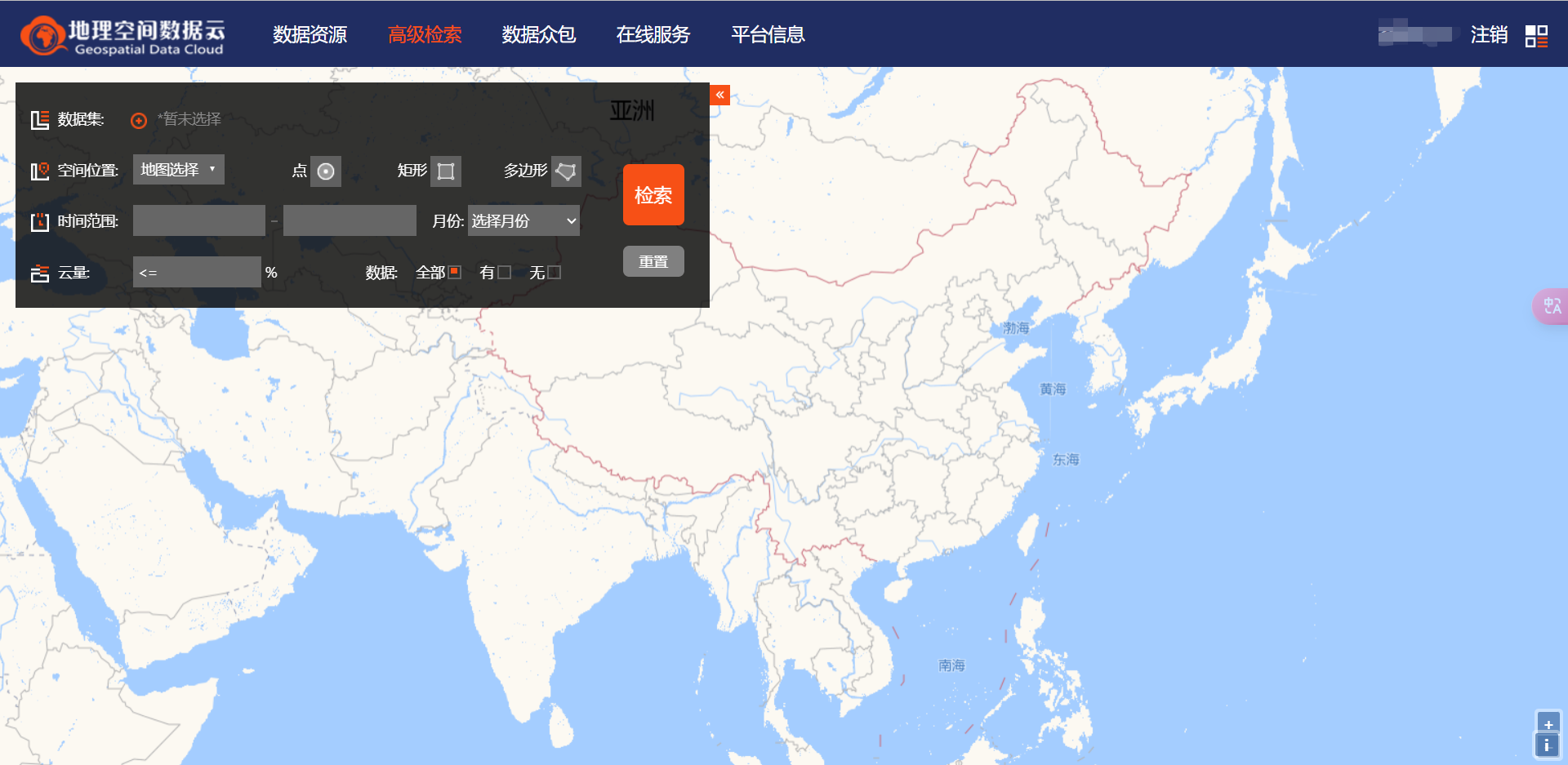
Task: Select the rectangle drawing tool (矩形)
Action: pos(446,171)
